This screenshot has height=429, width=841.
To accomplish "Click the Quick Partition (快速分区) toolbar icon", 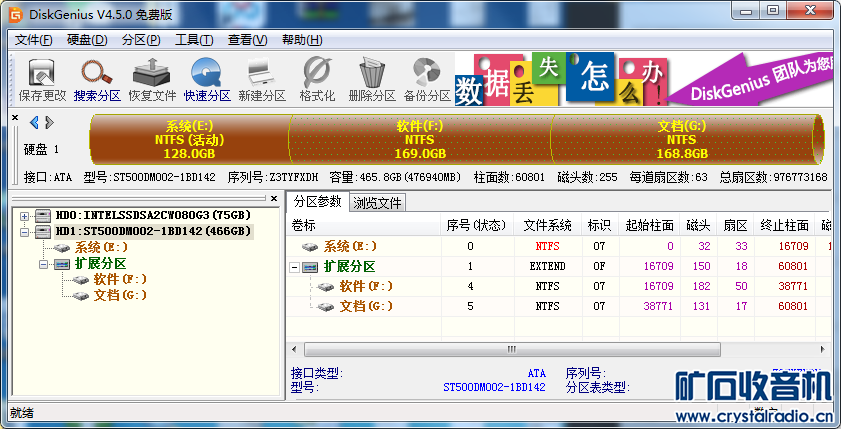I will [x=206, y=72].
